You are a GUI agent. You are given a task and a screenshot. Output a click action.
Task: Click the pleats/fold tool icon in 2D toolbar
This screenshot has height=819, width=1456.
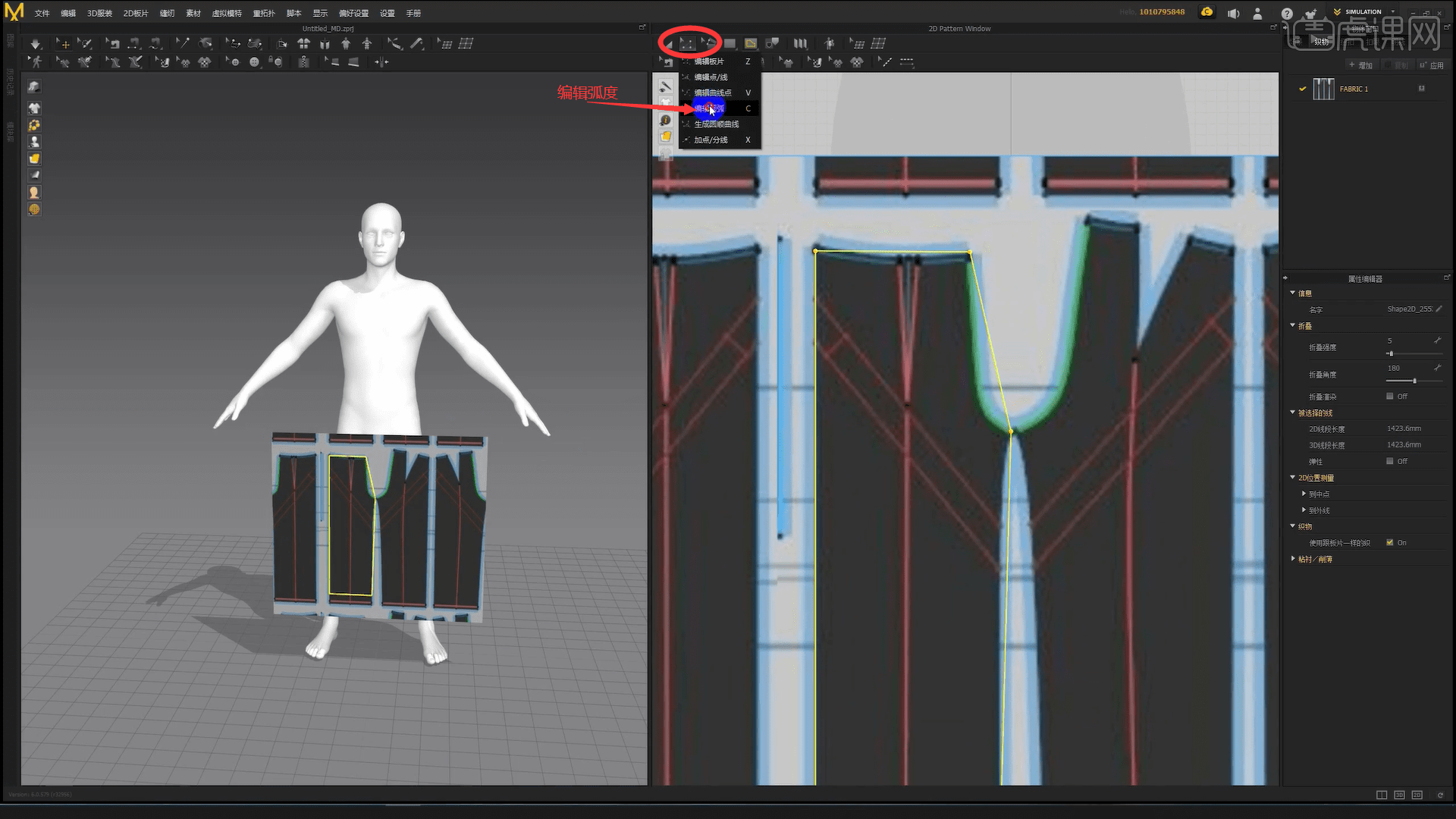point(800,43)
